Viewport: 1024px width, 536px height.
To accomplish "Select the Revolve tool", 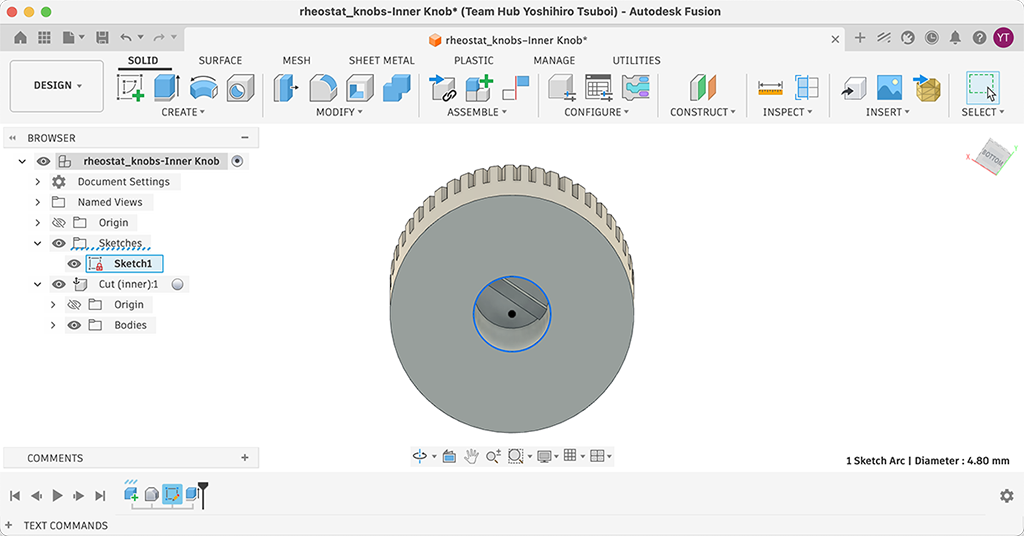I will [204, 88].
